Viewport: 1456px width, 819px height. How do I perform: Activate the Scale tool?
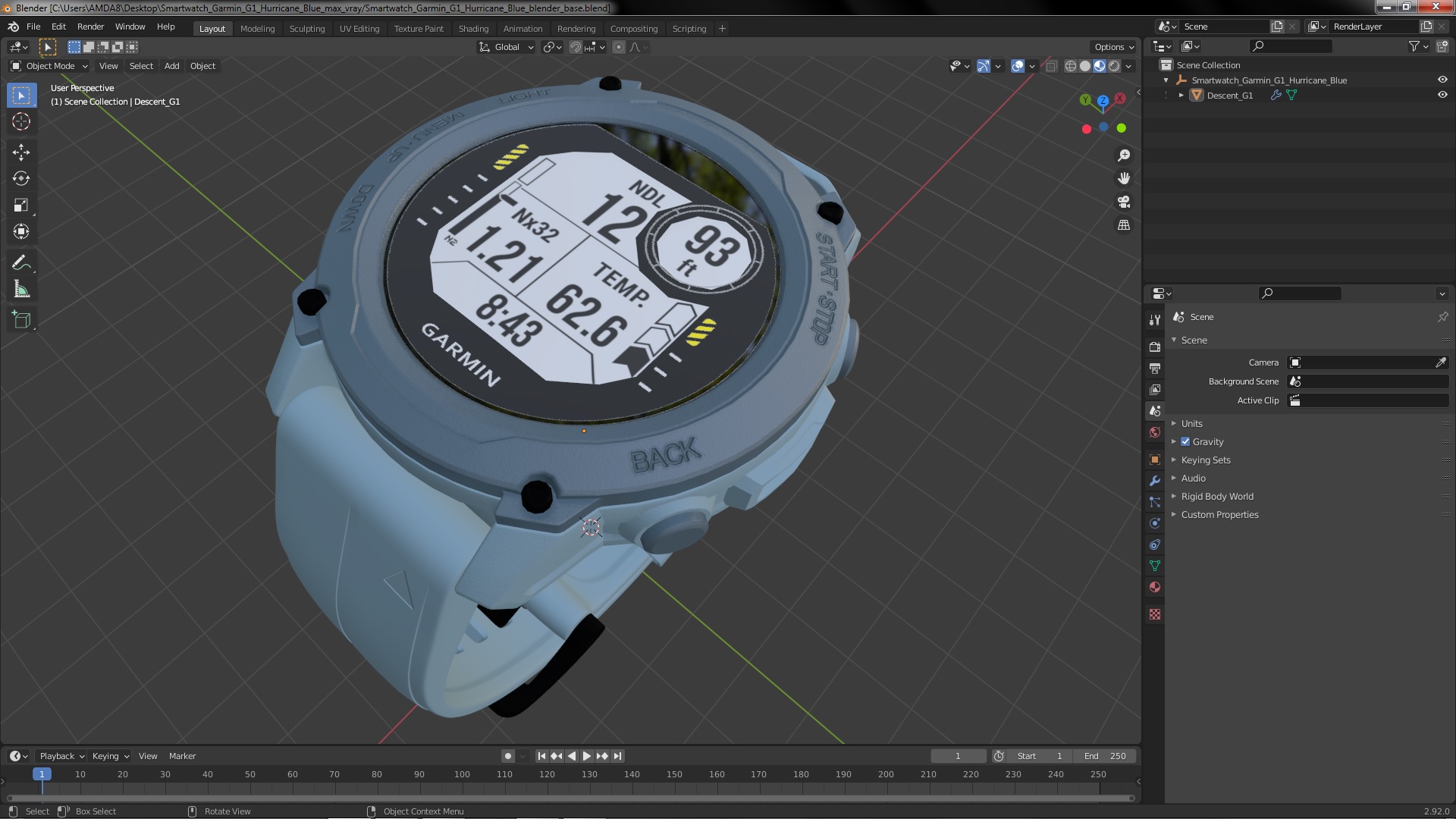pyautogui.click(x=21, y=206)
